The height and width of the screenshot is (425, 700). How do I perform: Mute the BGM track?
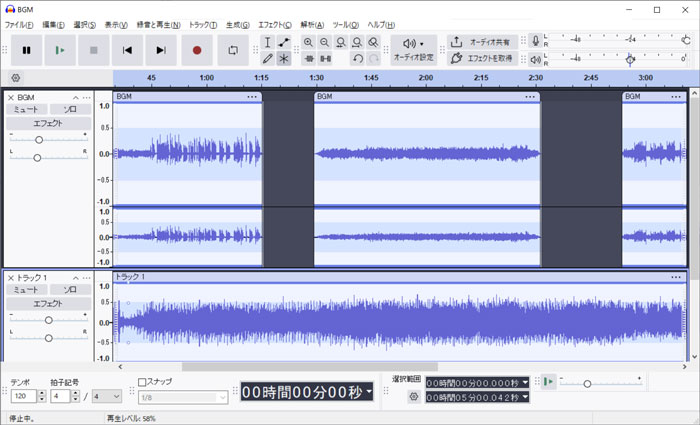(x=26, y=109)
